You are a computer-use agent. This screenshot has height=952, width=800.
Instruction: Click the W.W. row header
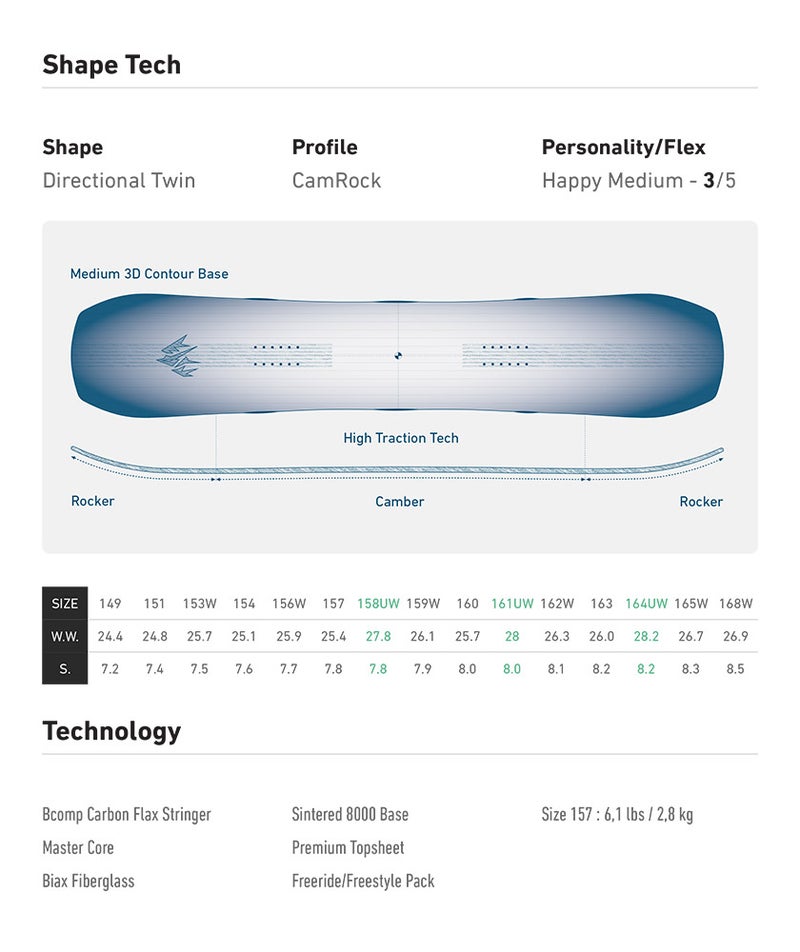coord(65,636)
